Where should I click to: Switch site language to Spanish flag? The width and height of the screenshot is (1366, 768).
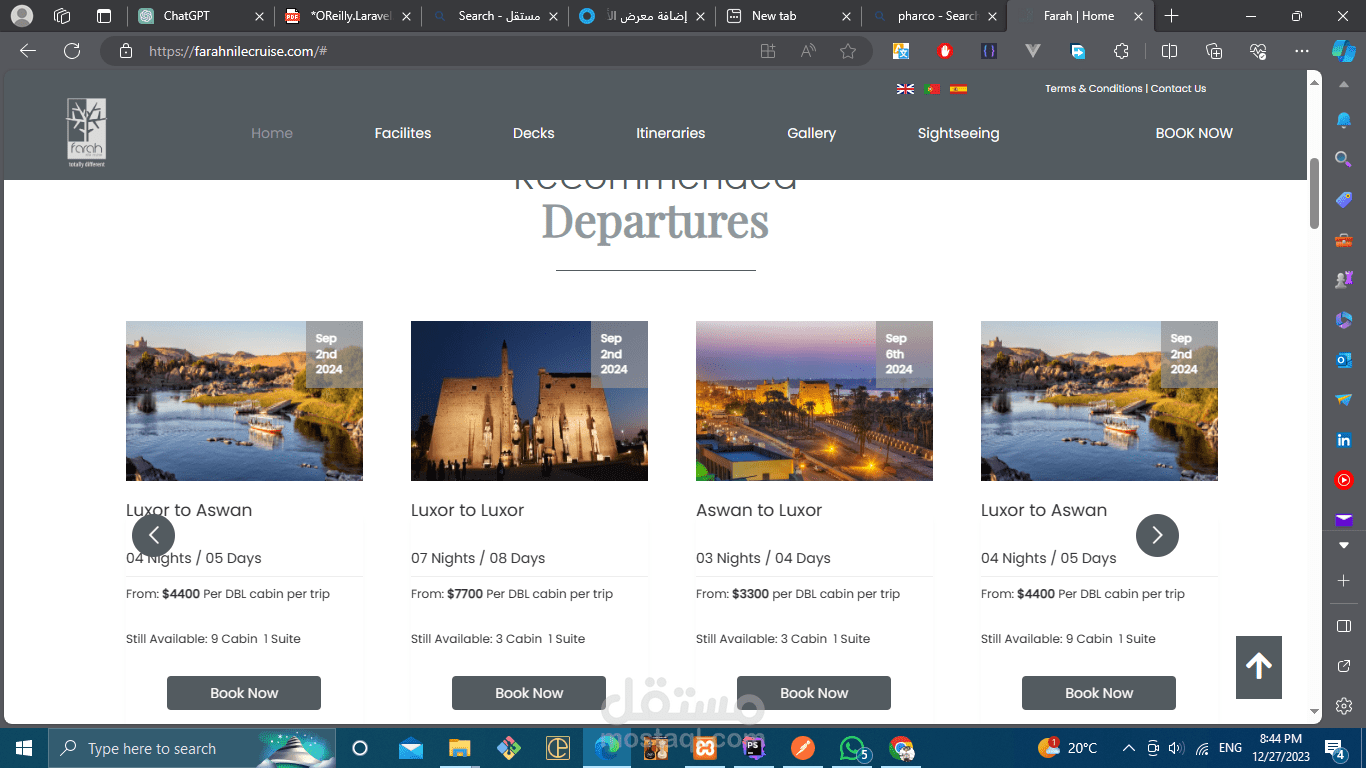958,88
